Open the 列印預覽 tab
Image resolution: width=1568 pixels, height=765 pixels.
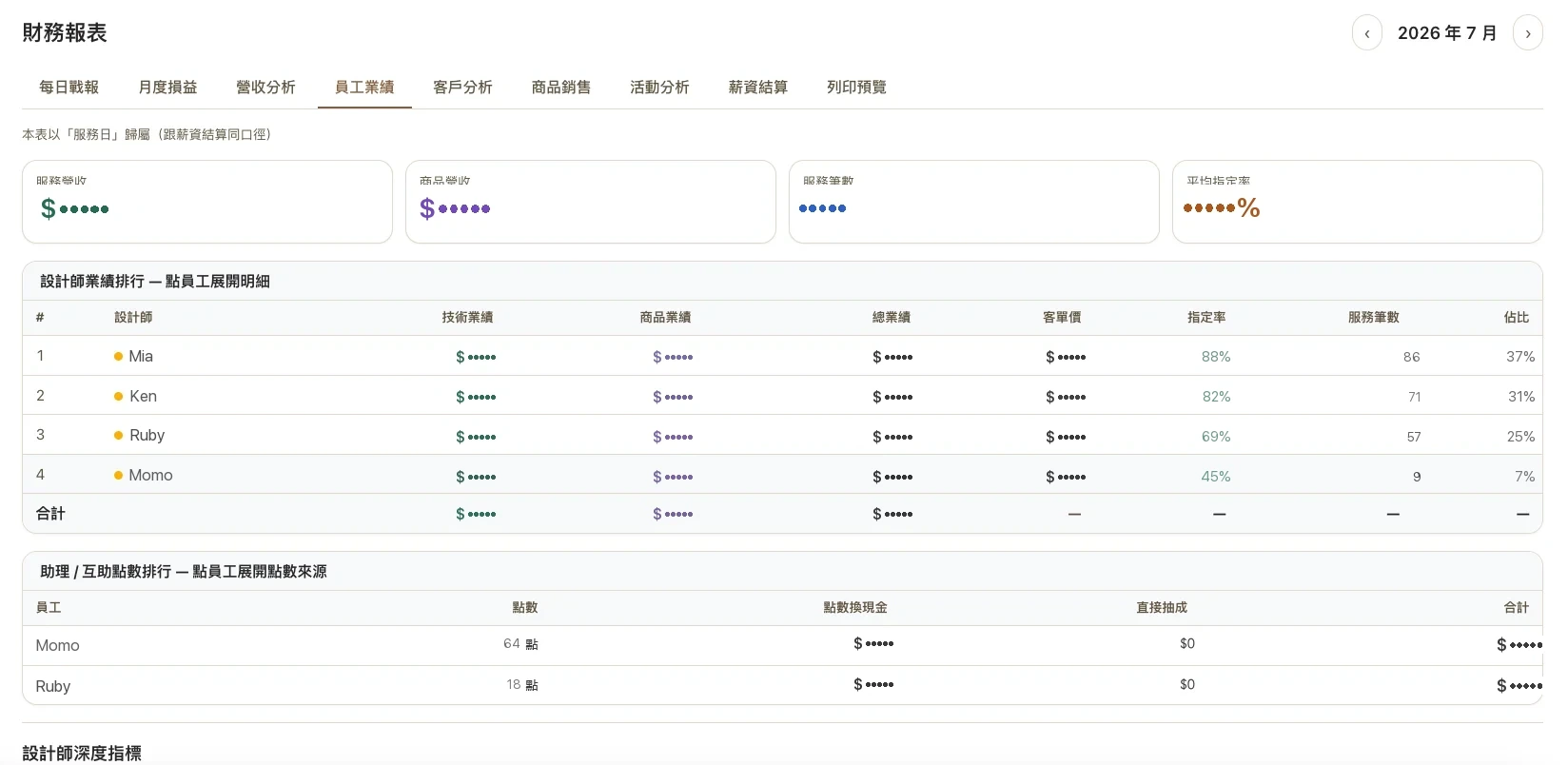[856, 88]
